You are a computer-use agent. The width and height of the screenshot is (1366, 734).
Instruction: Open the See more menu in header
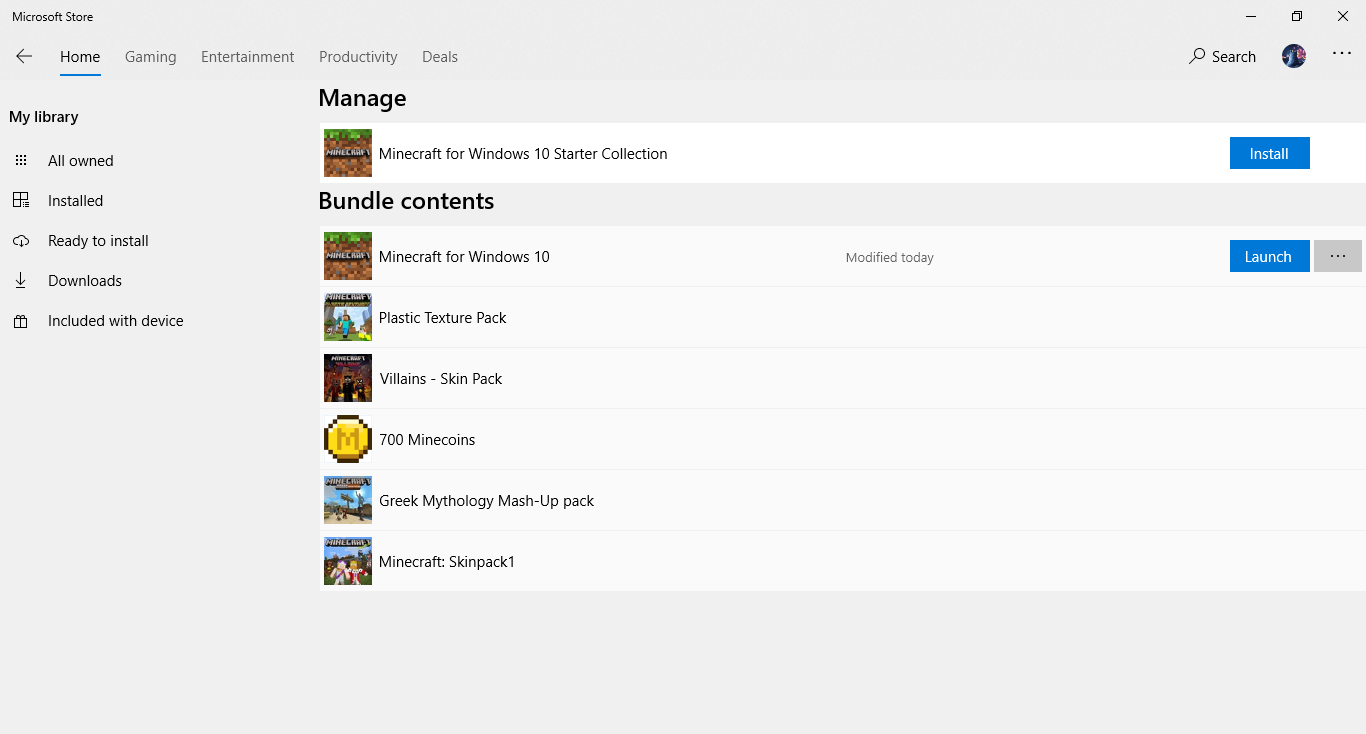point(1342,55)
